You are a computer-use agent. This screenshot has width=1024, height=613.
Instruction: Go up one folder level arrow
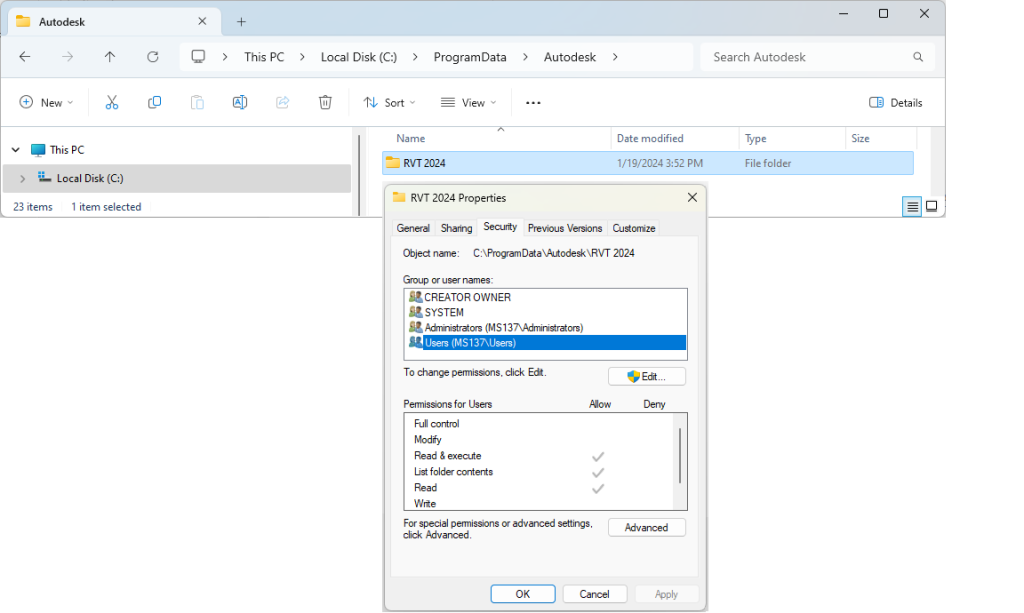tap(110, 57)
